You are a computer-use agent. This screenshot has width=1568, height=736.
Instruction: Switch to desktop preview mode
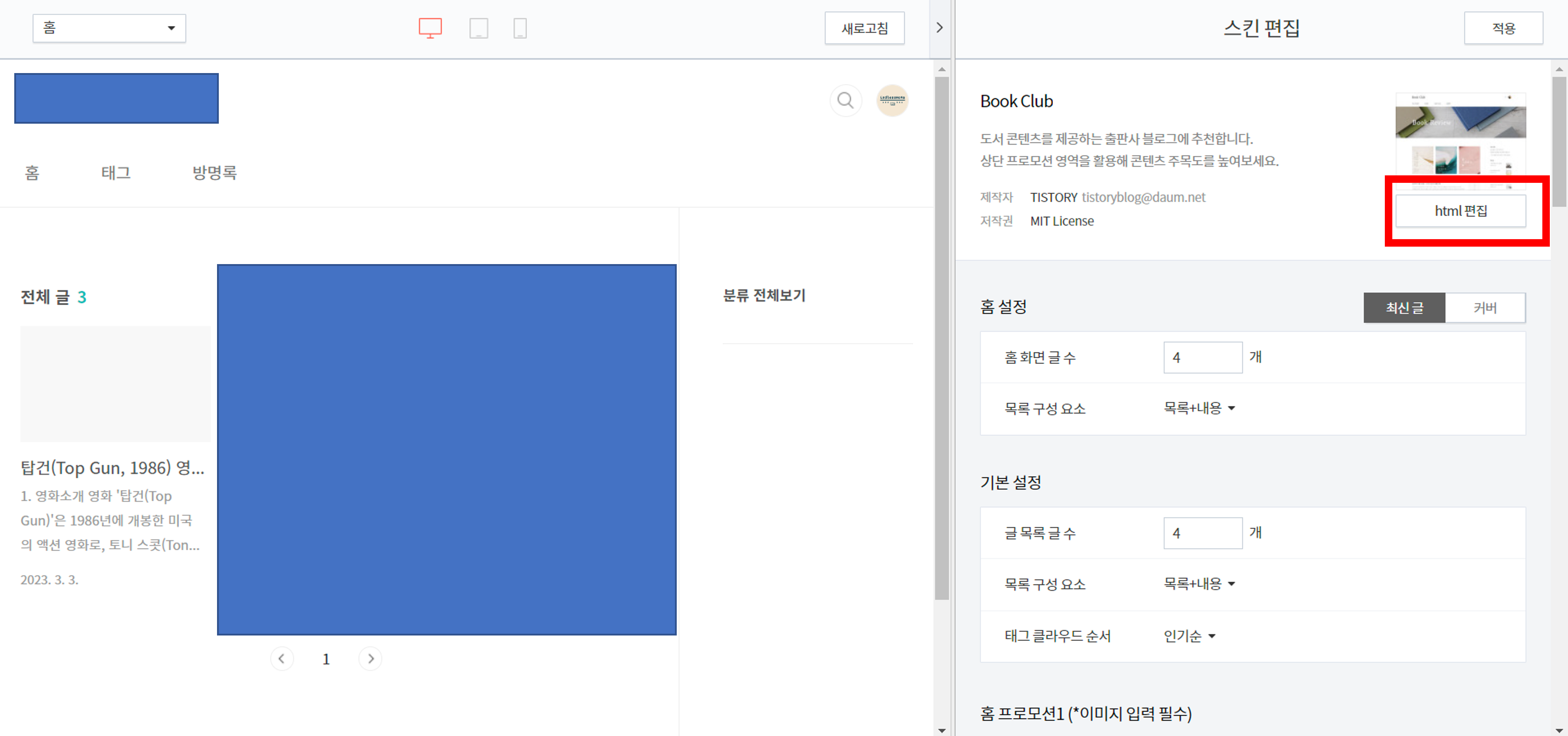tap(430, 28)
